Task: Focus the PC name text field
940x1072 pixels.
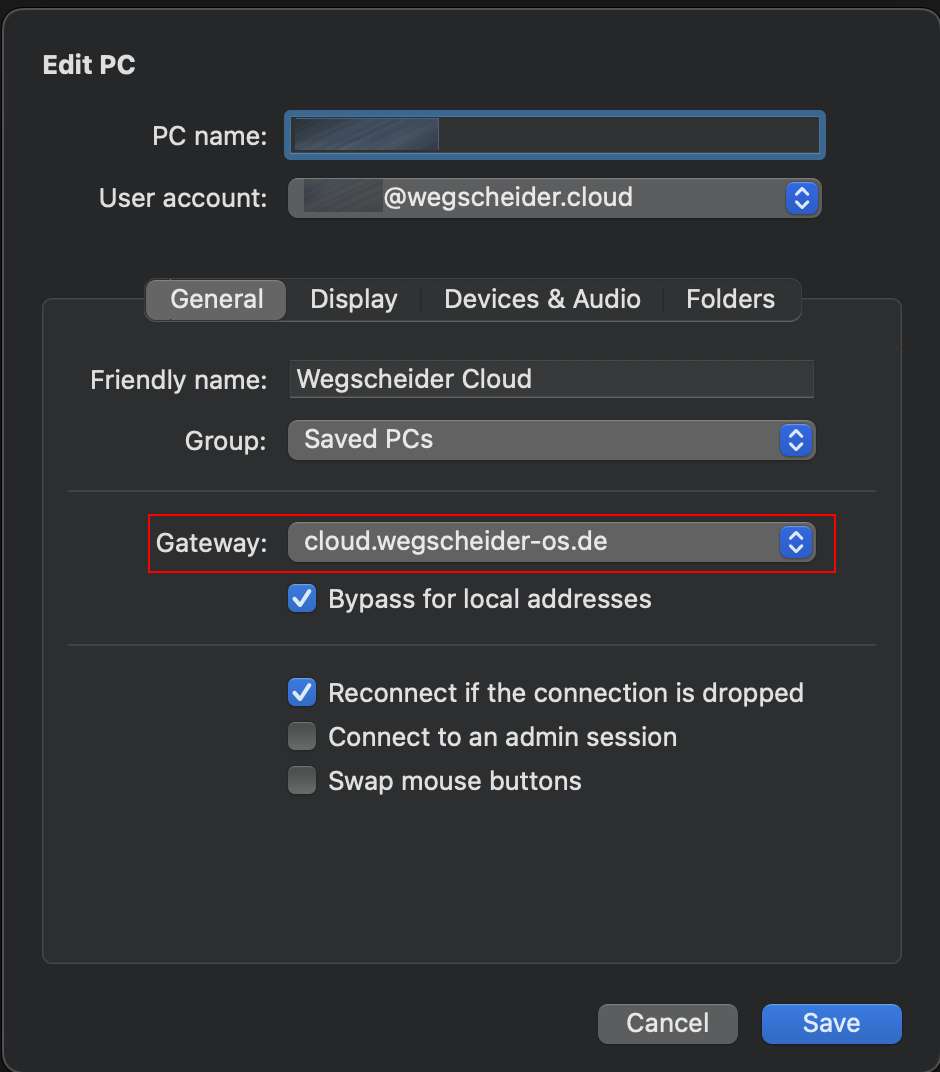Action: click(554, 135)
